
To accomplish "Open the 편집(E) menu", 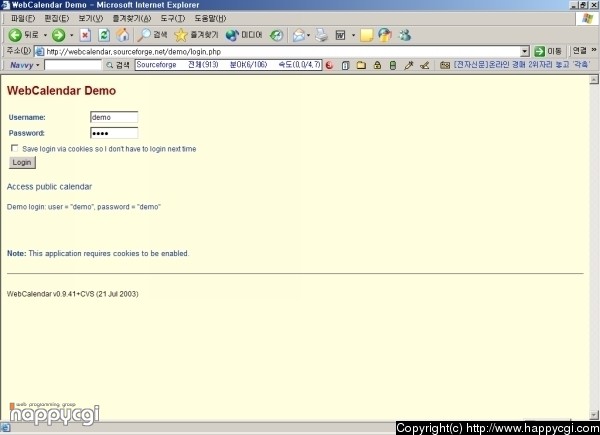I will (56, 18).
